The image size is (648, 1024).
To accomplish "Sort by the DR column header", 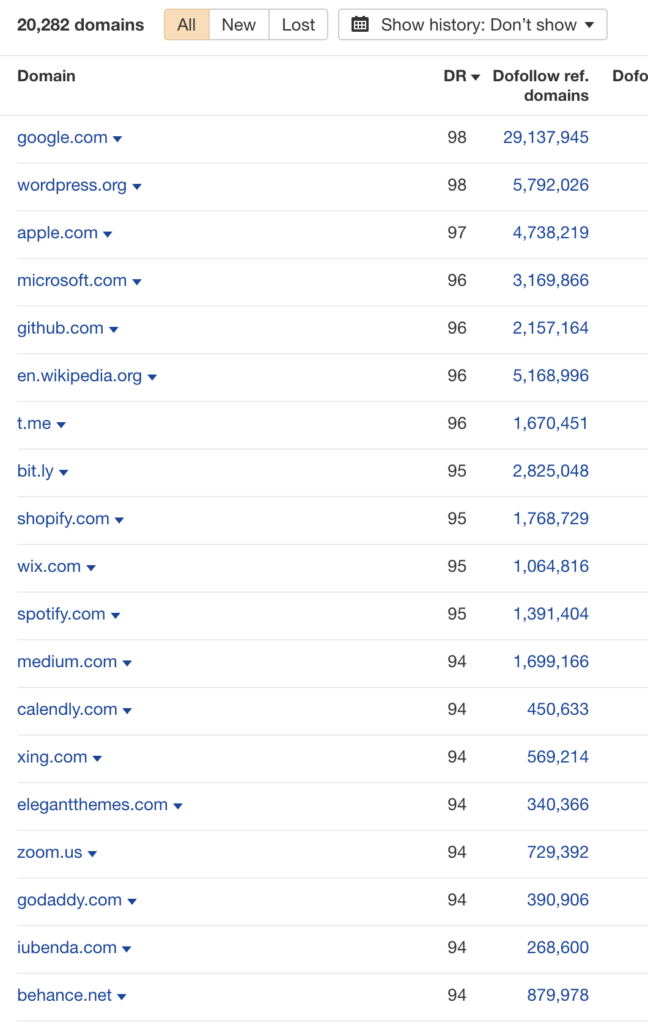I will (461, 76).
